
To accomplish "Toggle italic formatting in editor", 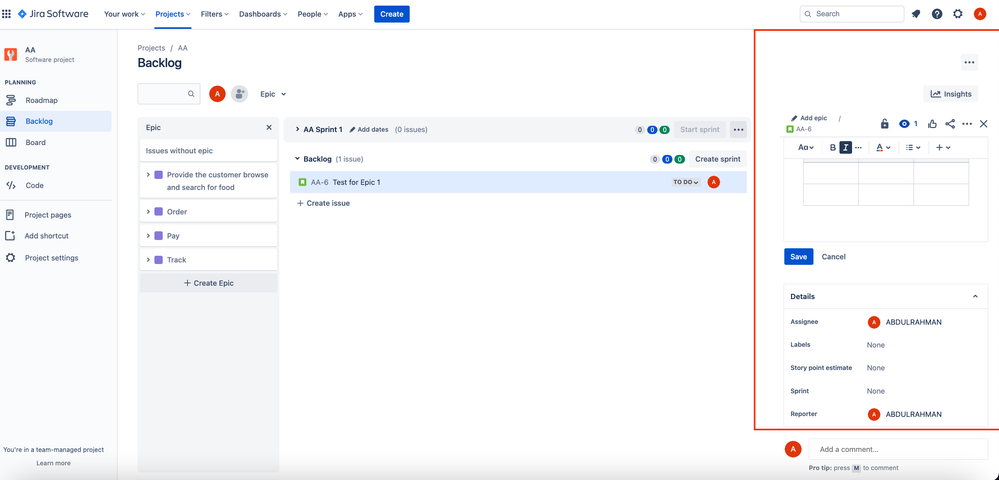I will pyautogui.click(x=845, y=147).
